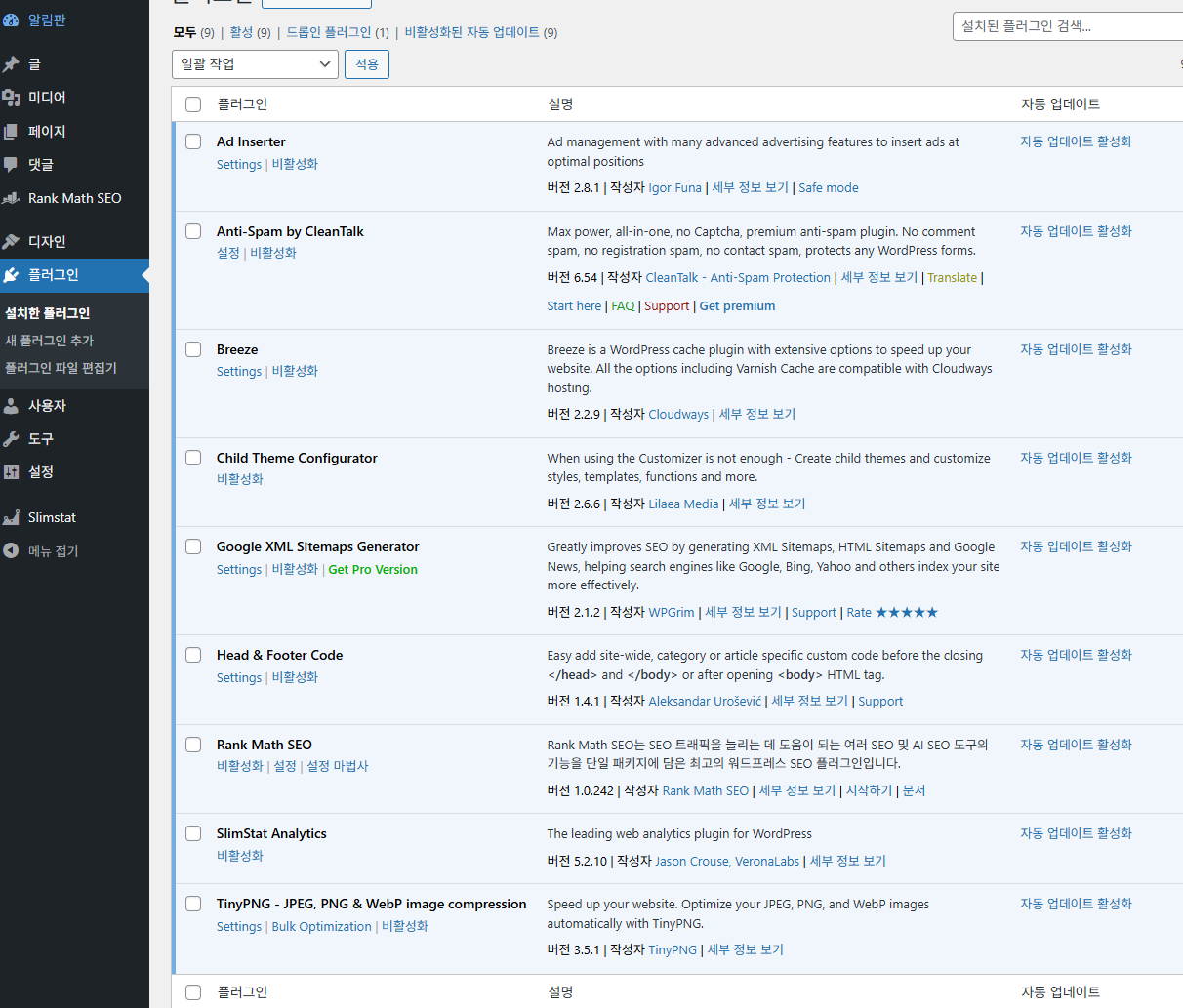Click the wrench icon beside 도구
This screenshot has width=1183, height=1008.
(x=11, y=439)
